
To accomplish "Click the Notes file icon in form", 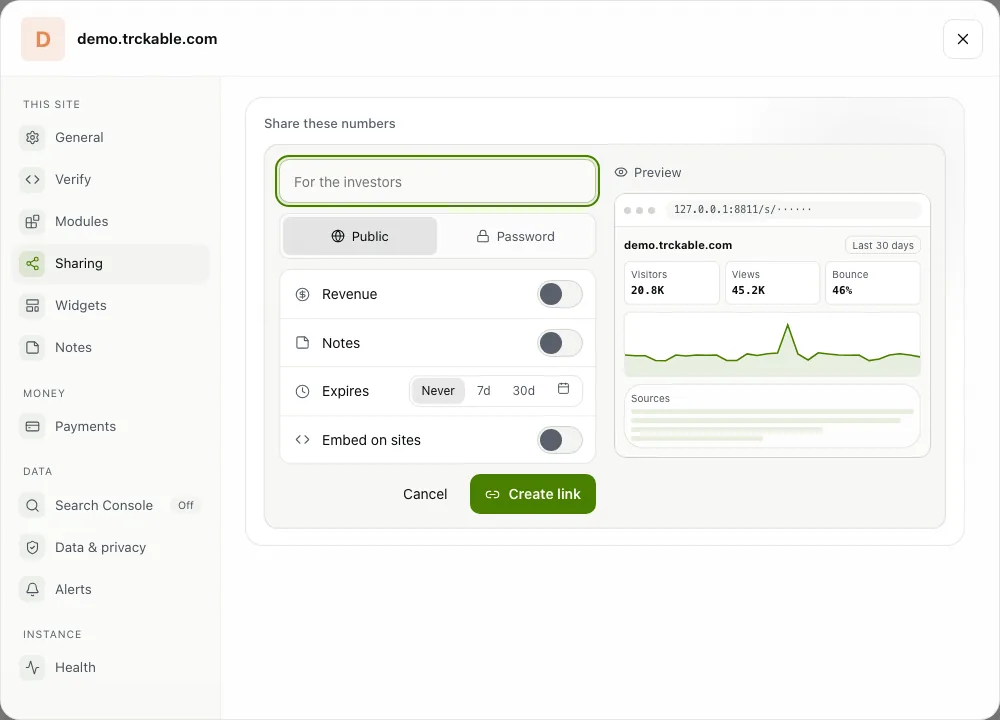I will [x=302, y=343].
